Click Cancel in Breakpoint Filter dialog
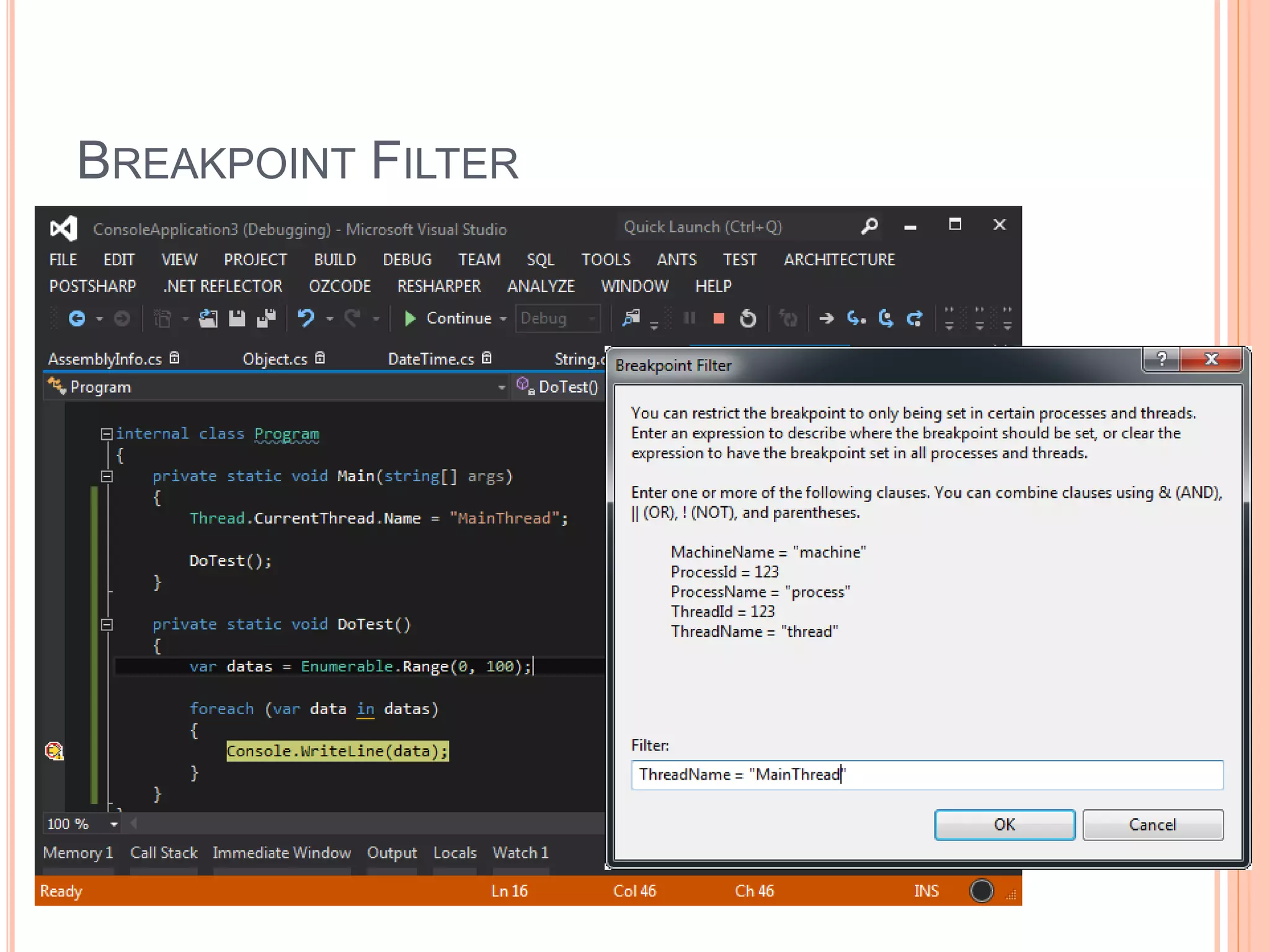 1153,825
